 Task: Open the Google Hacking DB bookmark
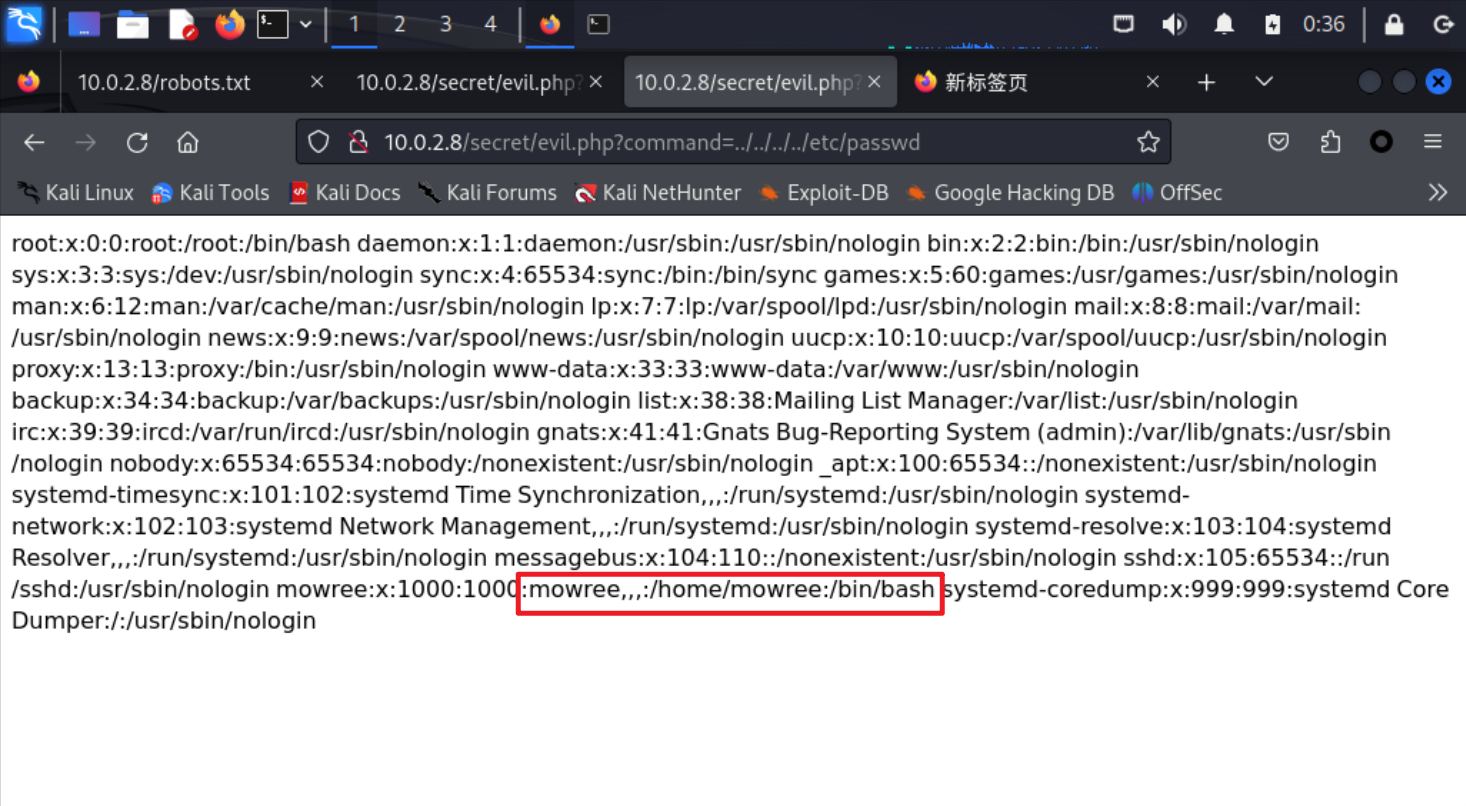click(1010, 192)
